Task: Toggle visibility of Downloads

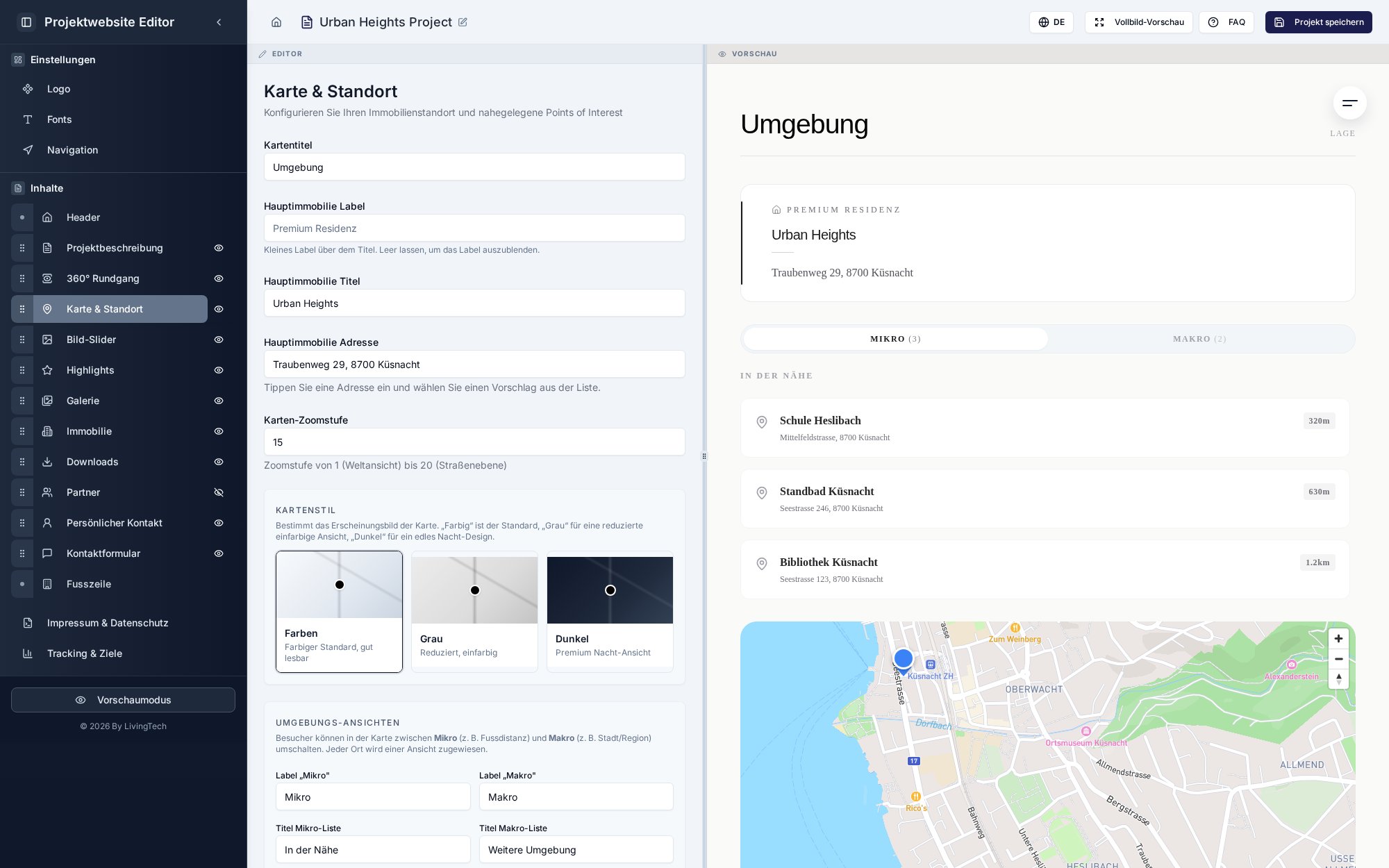Action: point(219,462)
